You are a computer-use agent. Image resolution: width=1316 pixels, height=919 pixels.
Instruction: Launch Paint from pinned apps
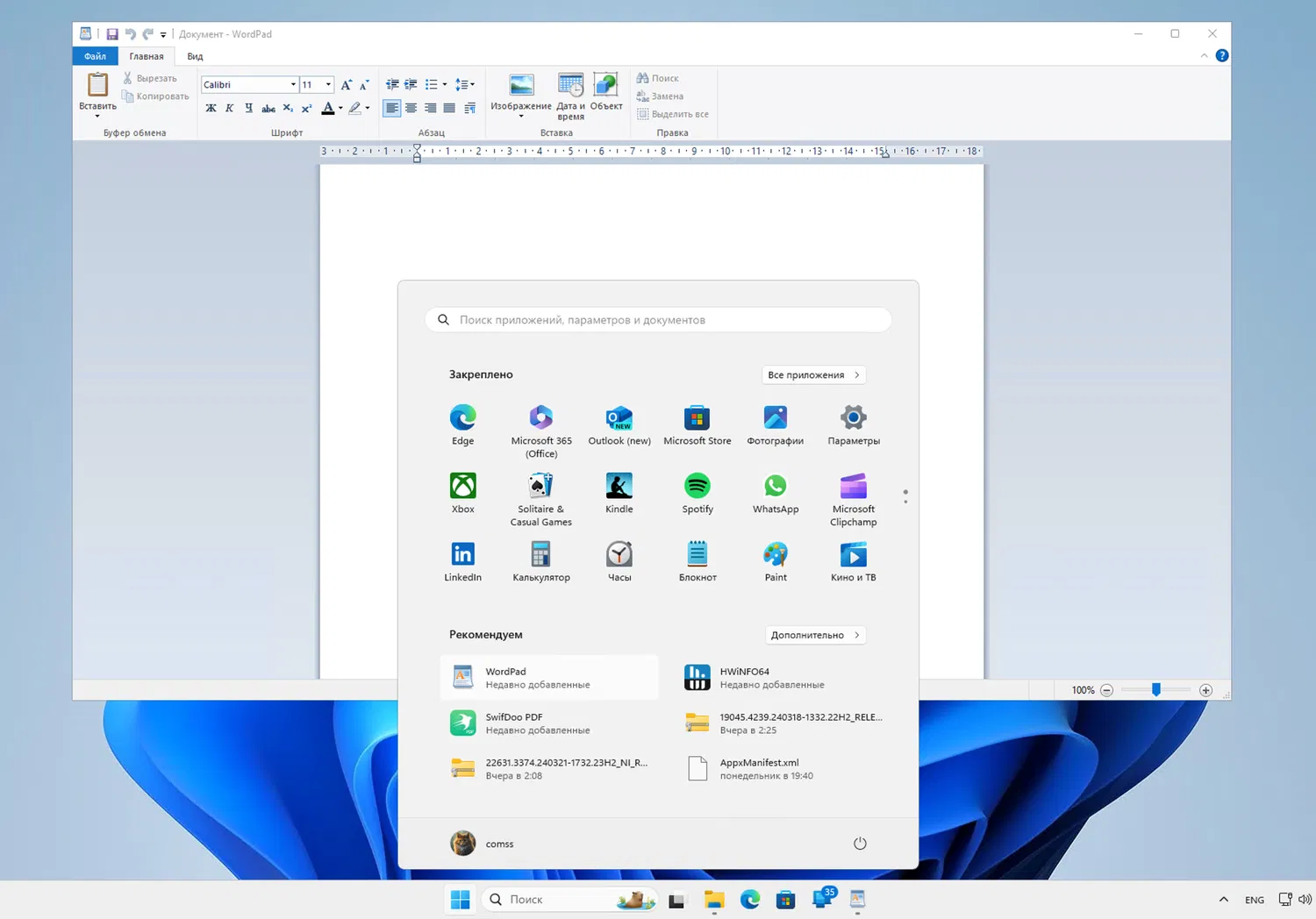click(x=775, y=555)
